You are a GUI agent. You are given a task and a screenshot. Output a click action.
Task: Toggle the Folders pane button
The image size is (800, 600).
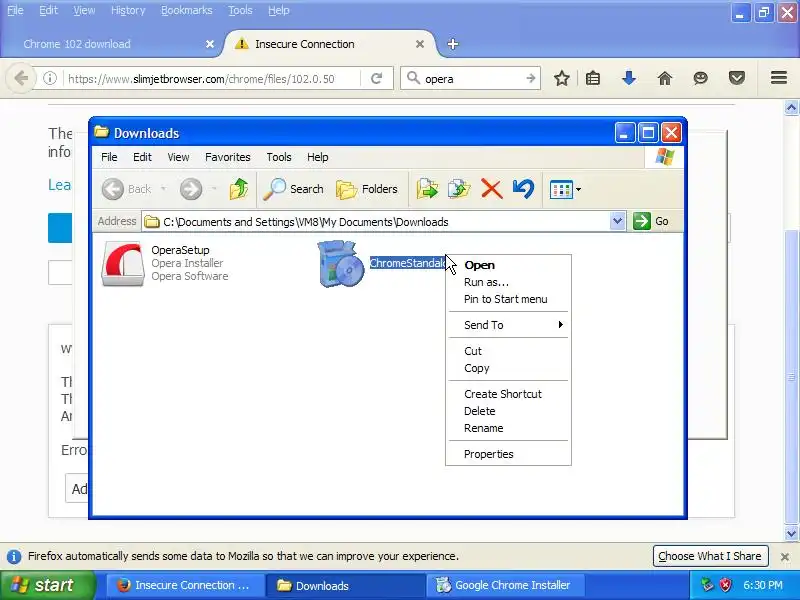tap(367, 189)
